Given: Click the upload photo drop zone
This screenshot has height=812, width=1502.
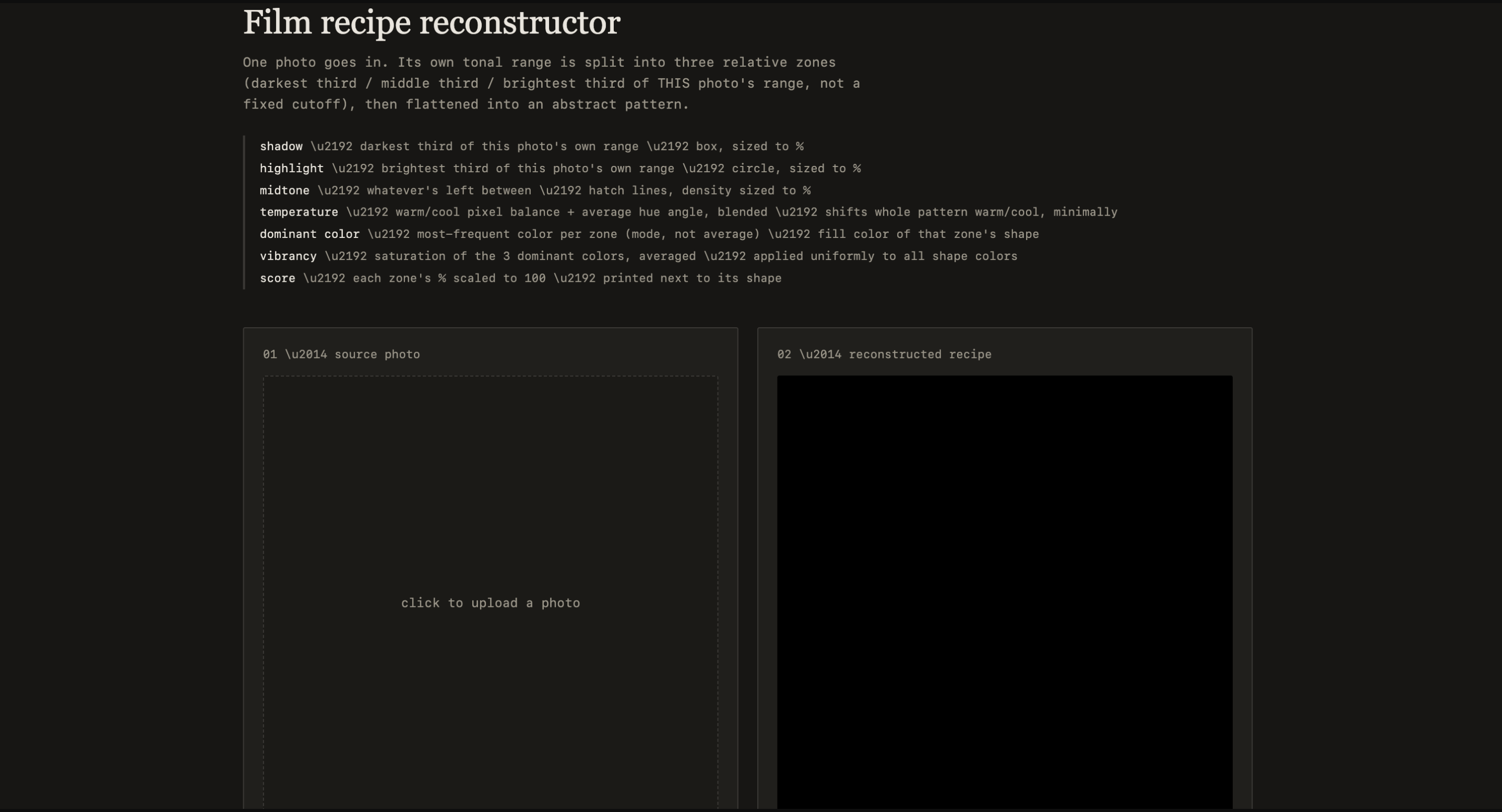Looking at the screenshot, I should pos(491,593).
